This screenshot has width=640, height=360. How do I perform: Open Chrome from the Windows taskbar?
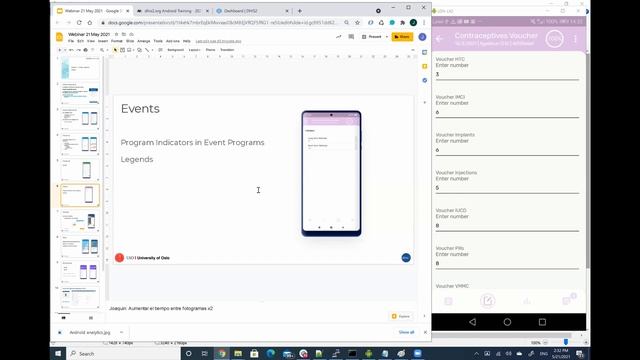222,353
